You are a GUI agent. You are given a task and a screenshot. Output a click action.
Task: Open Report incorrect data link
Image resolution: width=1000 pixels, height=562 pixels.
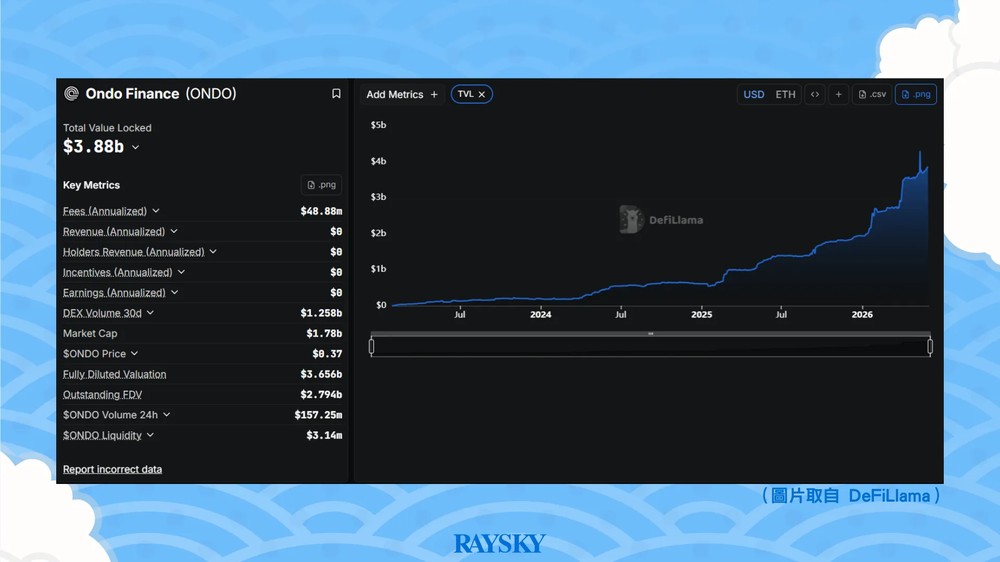(112, 469)
